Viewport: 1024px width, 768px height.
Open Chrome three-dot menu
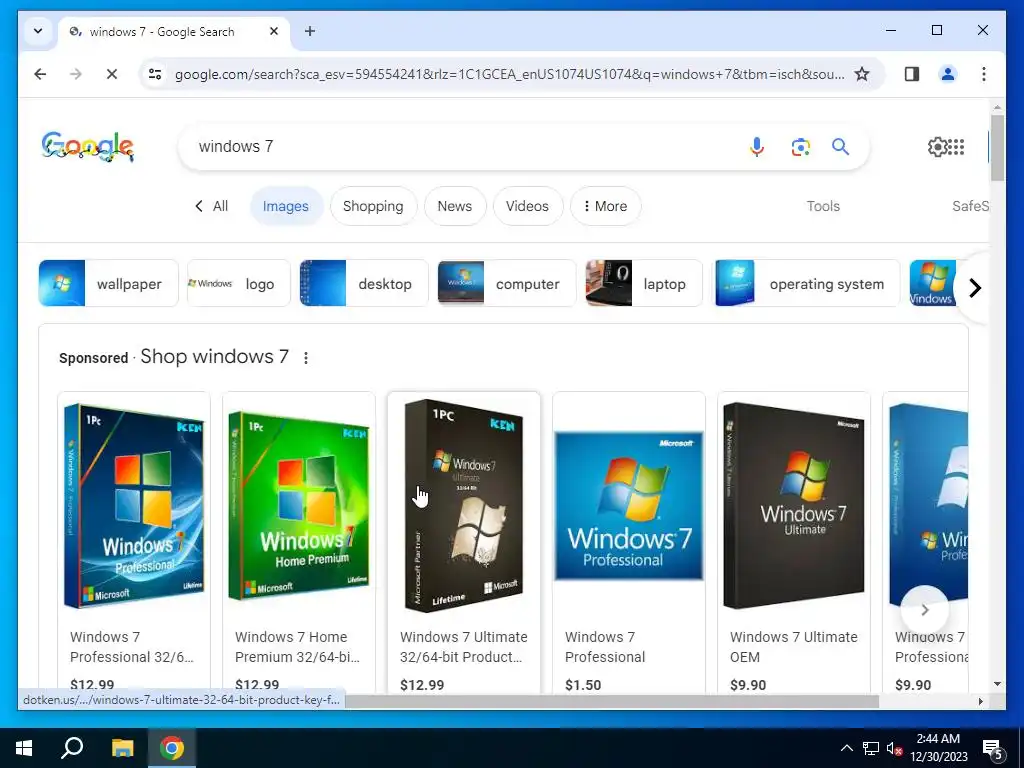(984, 74)
